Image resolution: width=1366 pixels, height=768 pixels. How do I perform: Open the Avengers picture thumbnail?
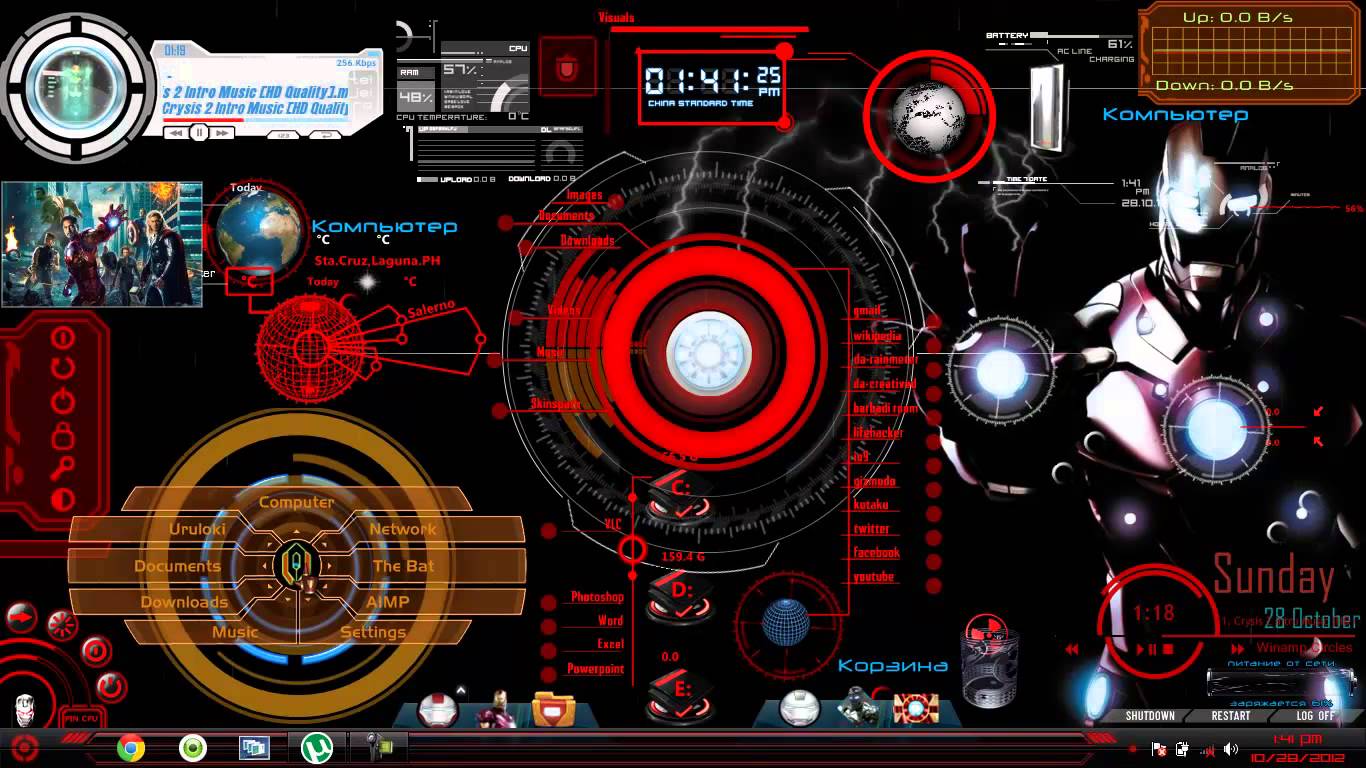[102, 244]
